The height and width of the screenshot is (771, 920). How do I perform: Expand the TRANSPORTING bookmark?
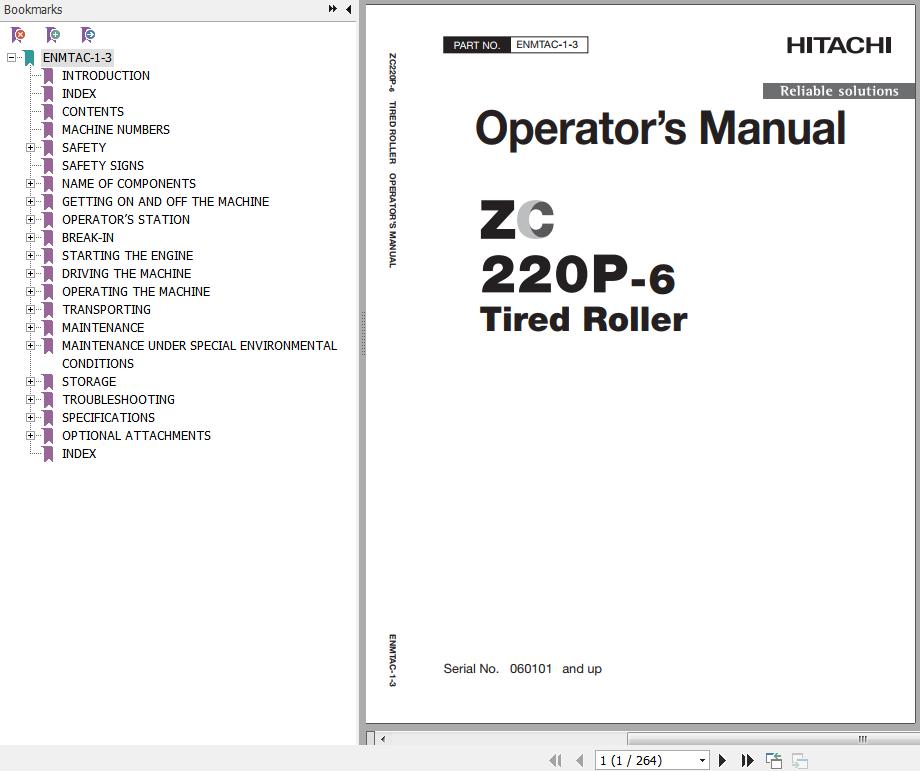pos(31,310)
